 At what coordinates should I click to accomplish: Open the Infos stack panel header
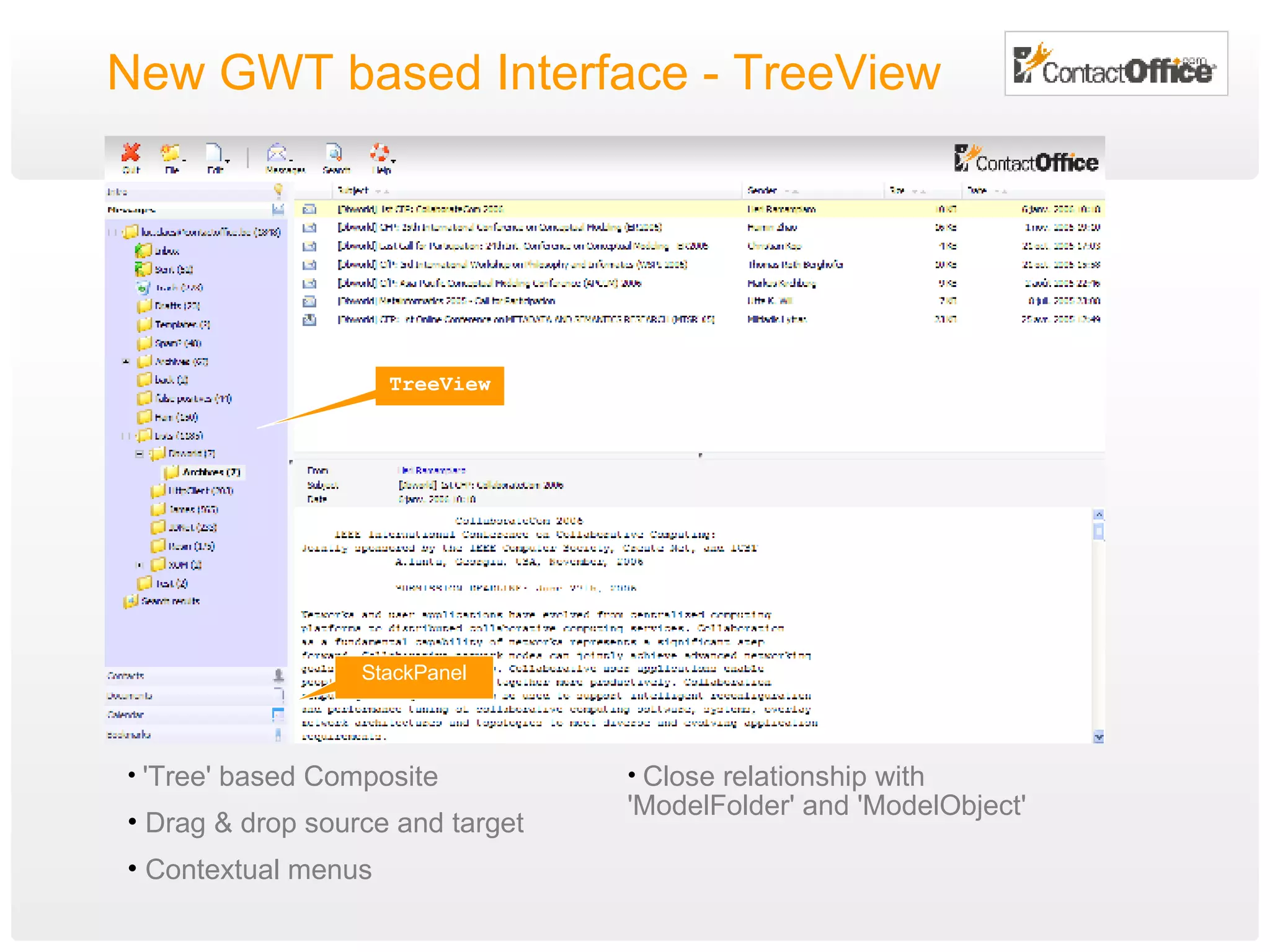pyautogui.click(x=195, y=192)
